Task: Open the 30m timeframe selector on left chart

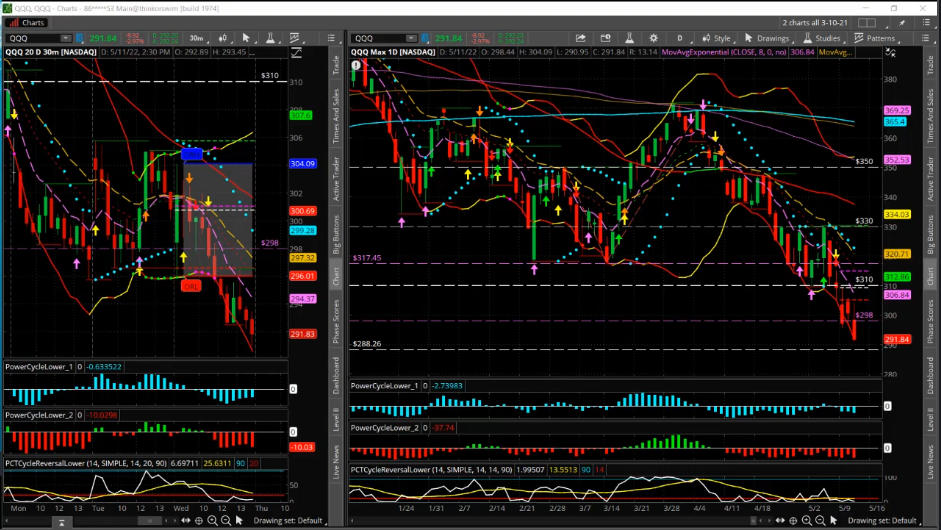Action: 197,38
